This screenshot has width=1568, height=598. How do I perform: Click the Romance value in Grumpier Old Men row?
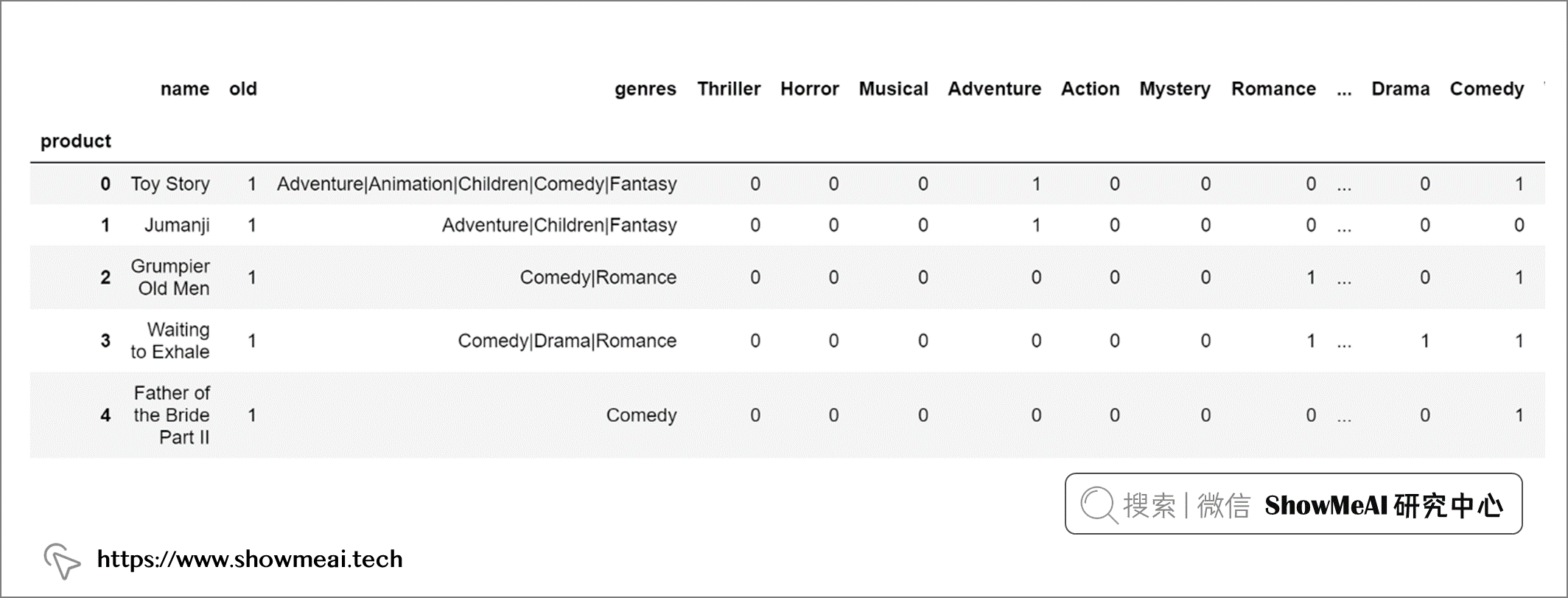pyautogui.click(x=1311, y=277)
